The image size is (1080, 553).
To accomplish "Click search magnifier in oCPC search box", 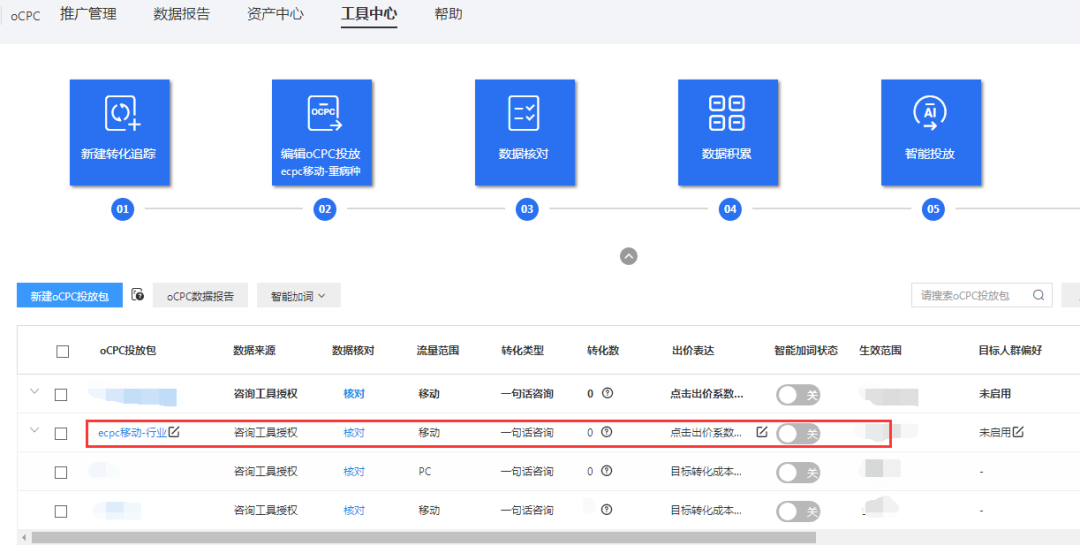I will click(1038, 295).
